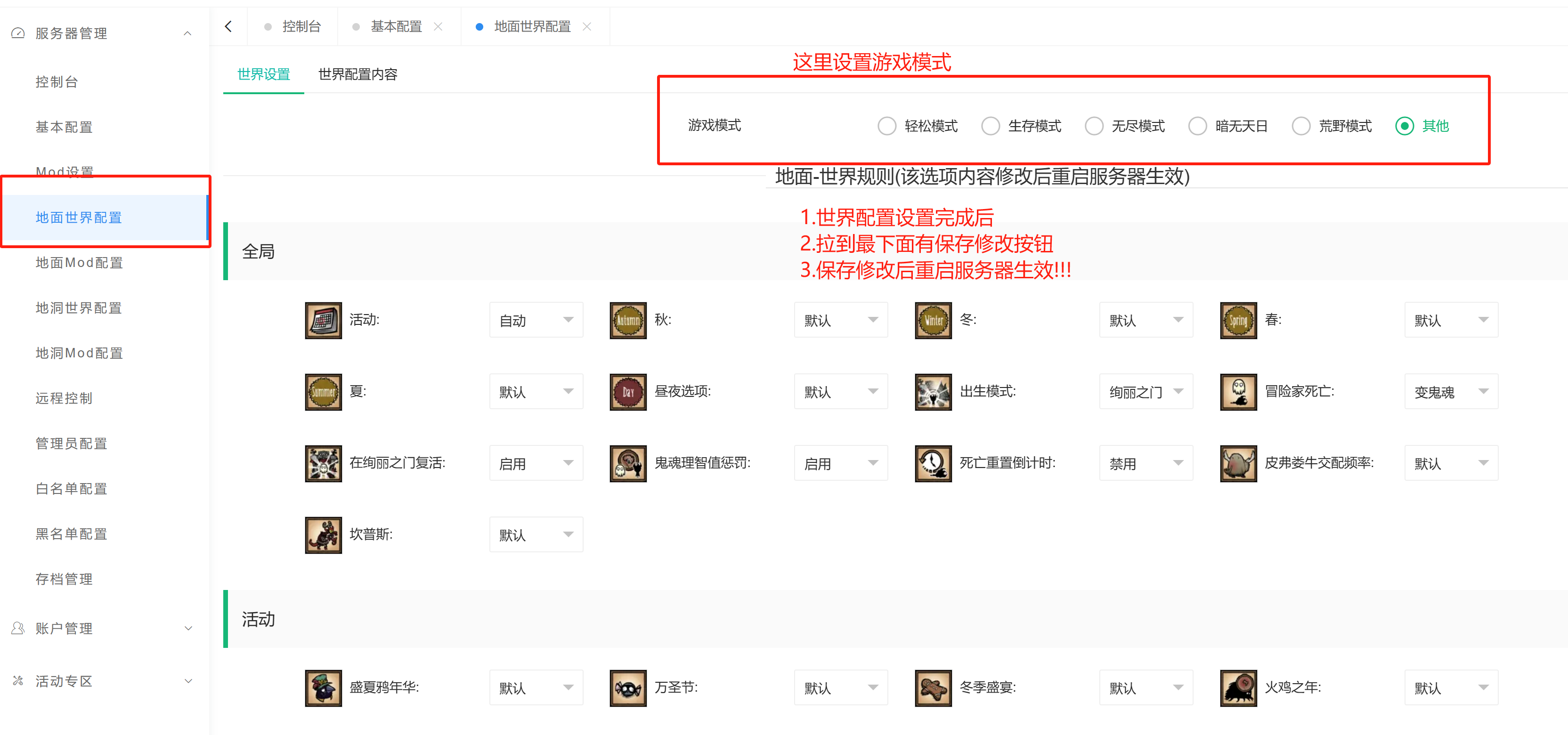Open the 昼夜选项 dropdown

841,392
